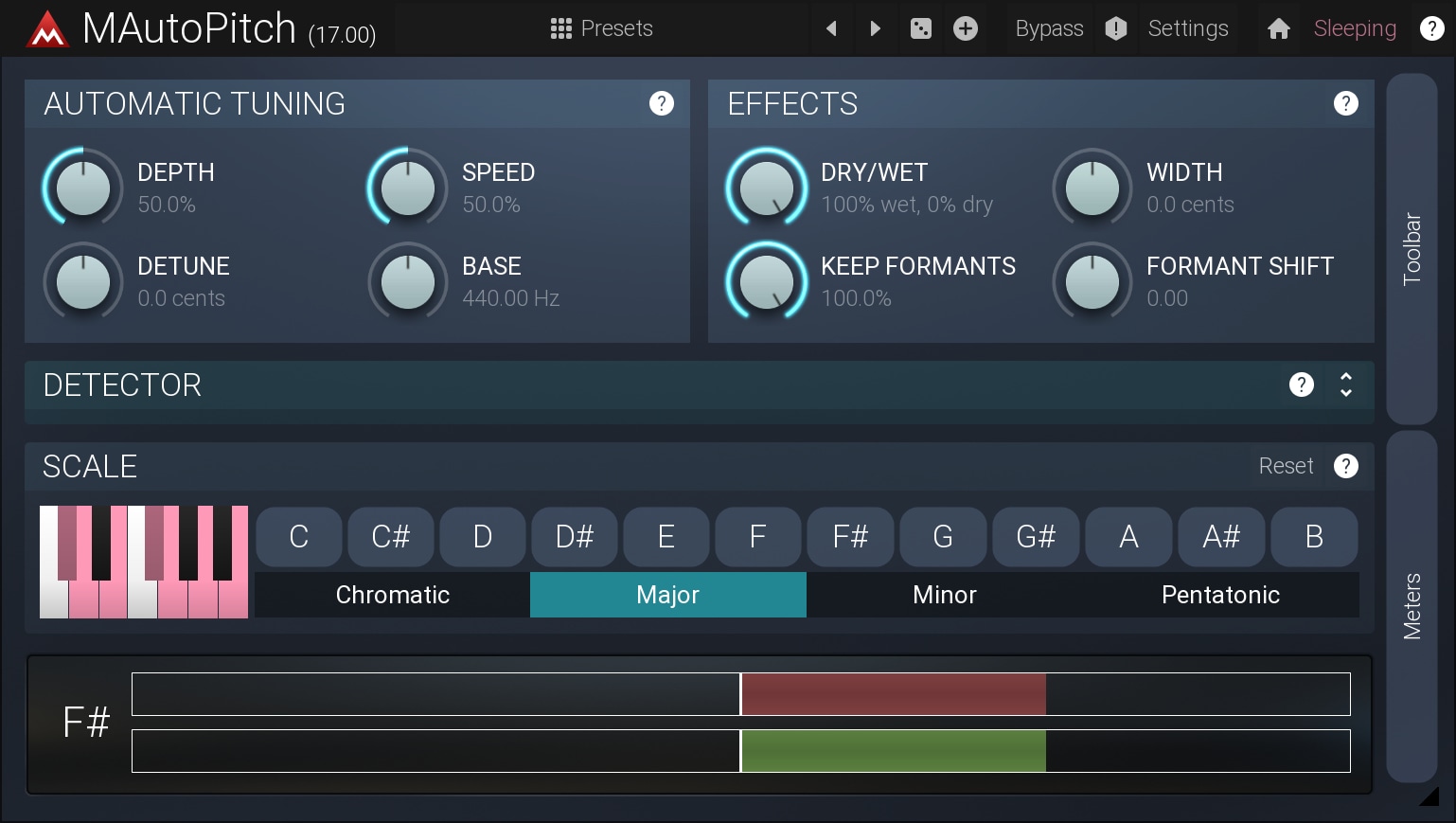
Task: Select the Pentatonic scale tab
Action: [1220, 595]
